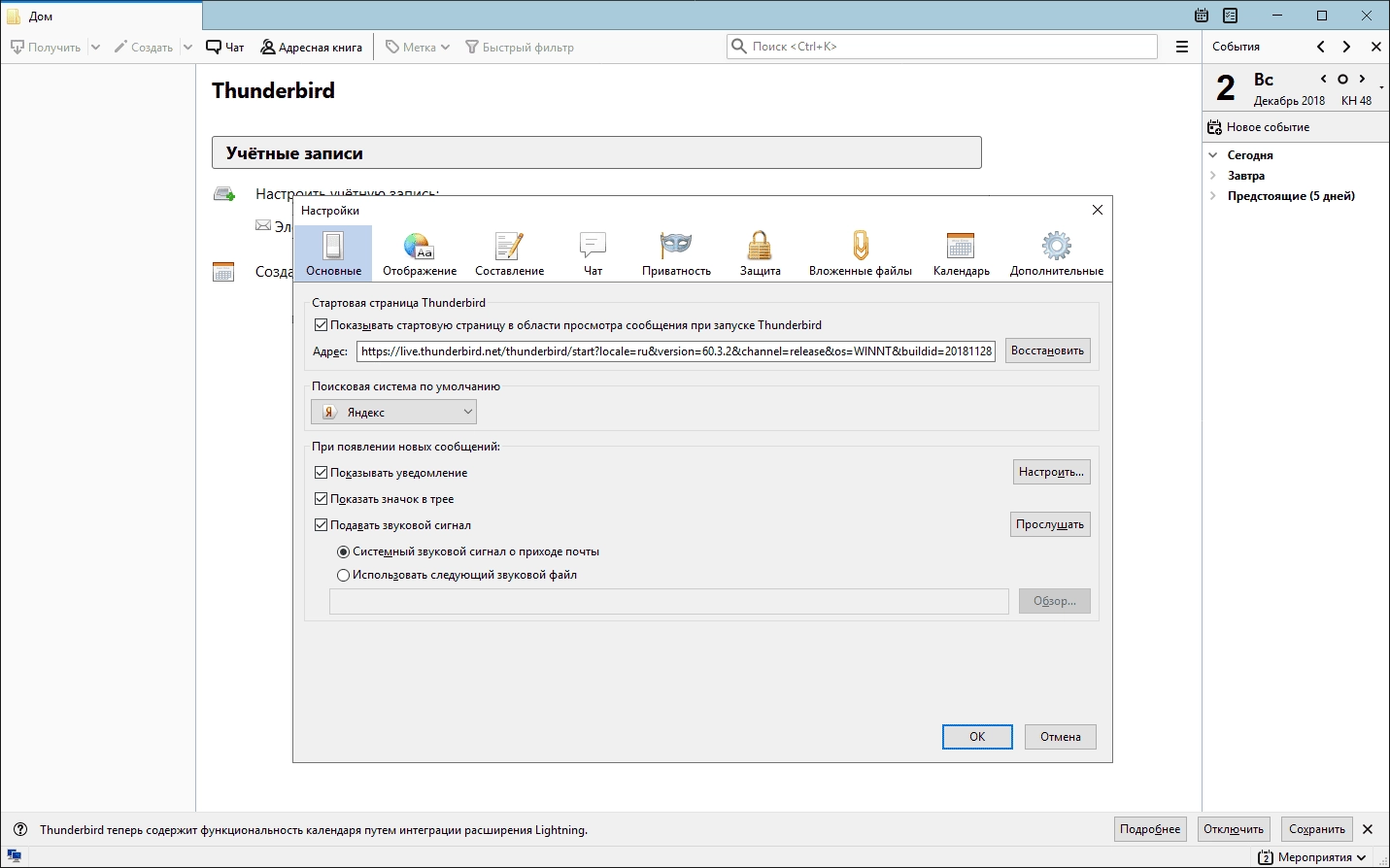Open the Отображение settings panel
The height and width of the screenshot is (868, 1390).
point(420,253)
